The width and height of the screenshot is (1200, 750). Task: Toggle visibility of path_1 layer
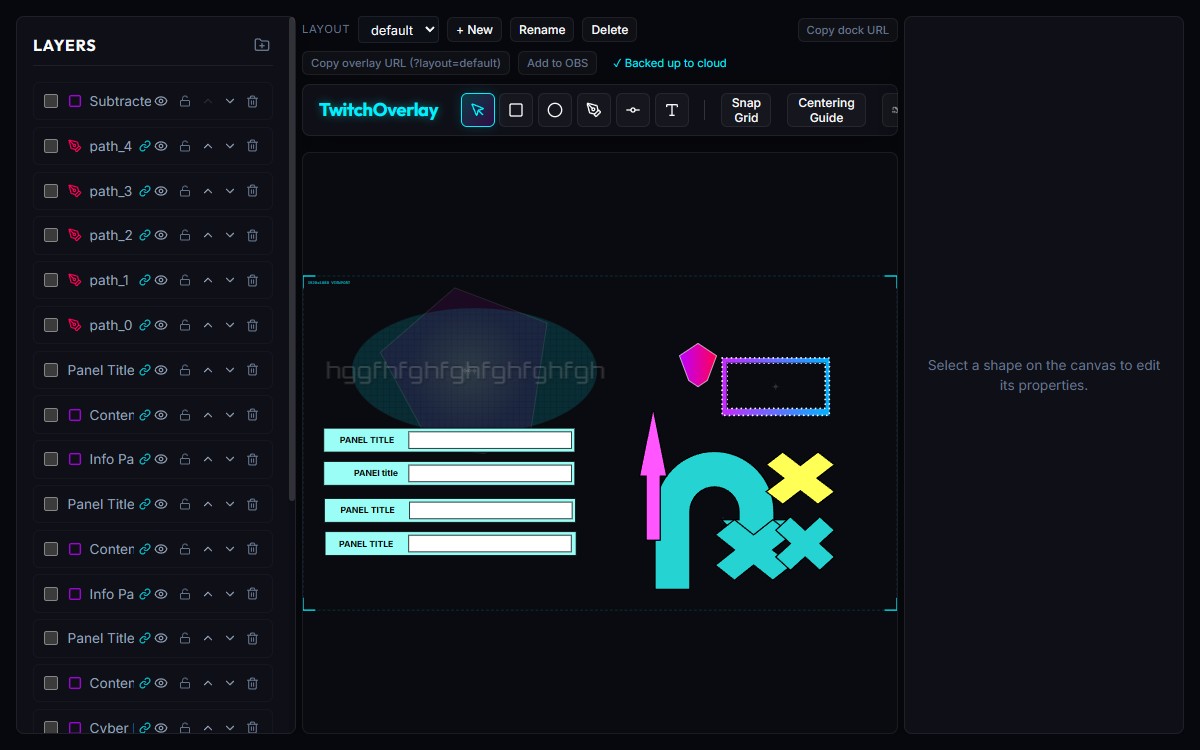click(161, 280)
